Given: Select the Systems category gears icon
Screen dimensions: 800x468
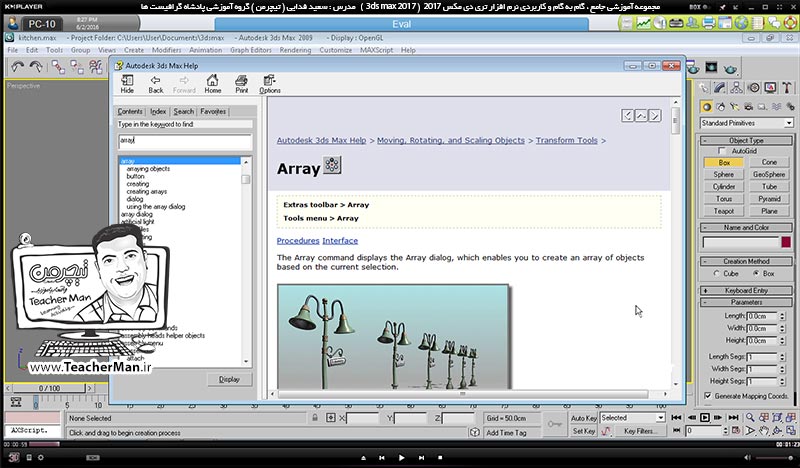Looking at the screenshot, I should coord(790,107).
